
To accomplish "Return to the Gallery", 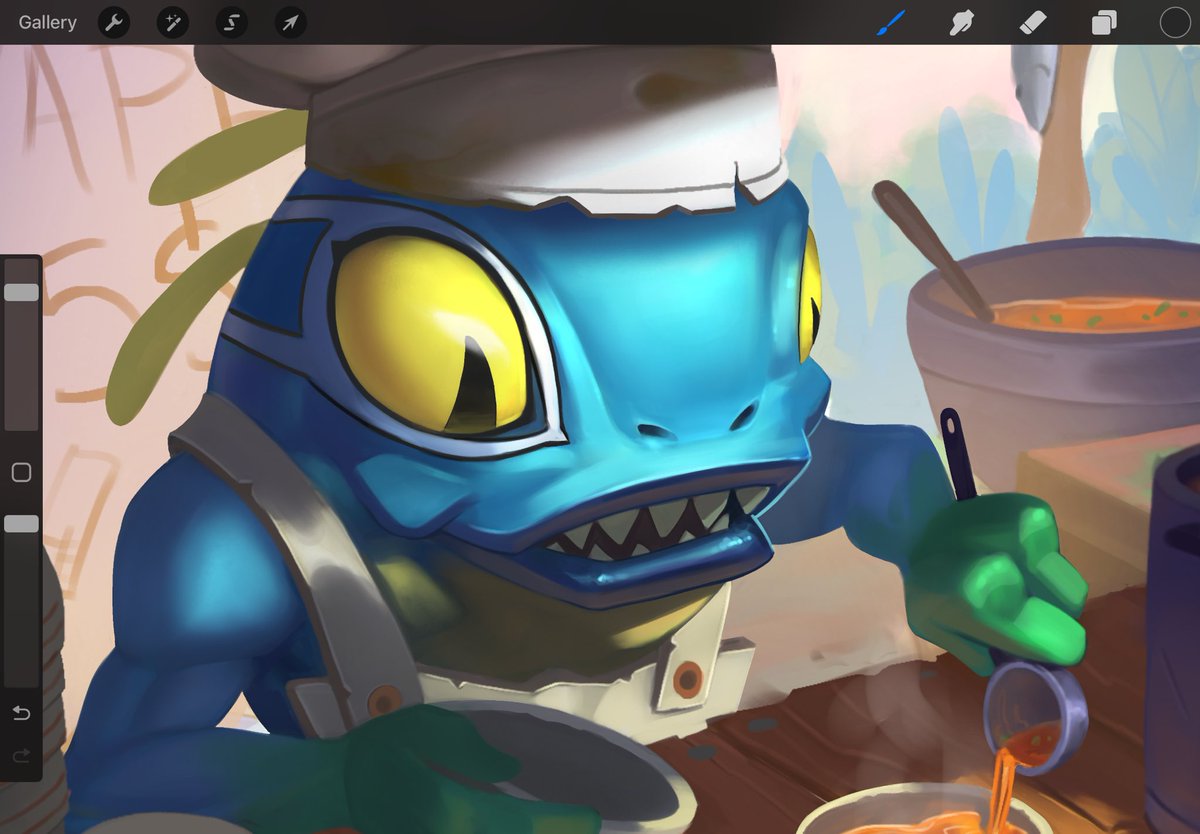I will (x=47, y=22).
